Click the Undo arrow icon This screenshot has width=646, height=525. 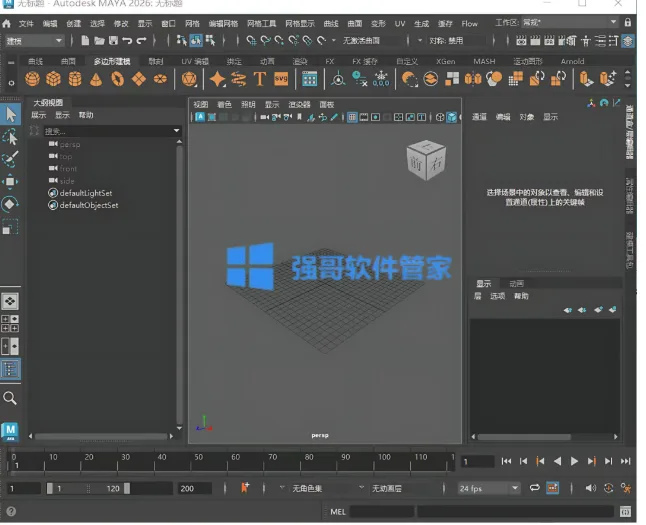tap(127, 40)
